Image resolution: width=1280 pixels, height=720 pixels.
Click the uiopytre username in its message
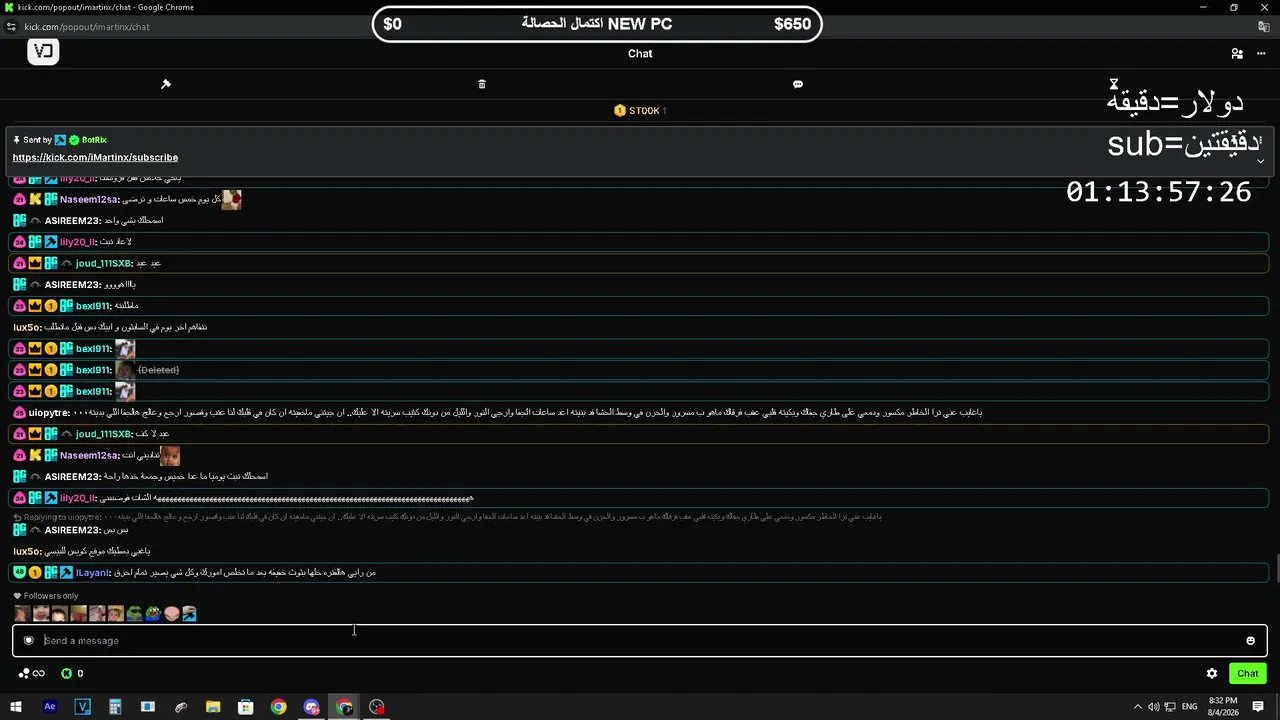[x=48, y=413]
